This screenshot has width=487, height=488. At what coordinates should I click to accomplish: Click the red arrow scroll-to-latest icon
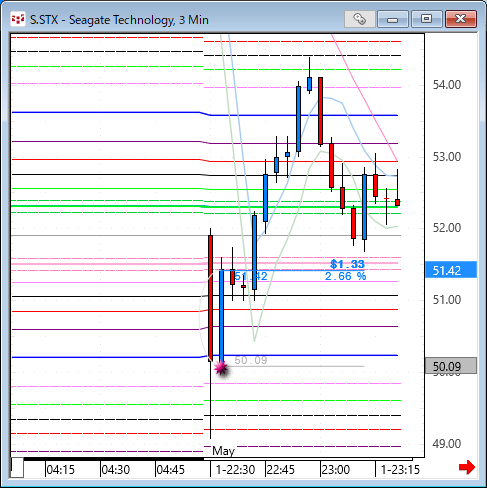467,467
